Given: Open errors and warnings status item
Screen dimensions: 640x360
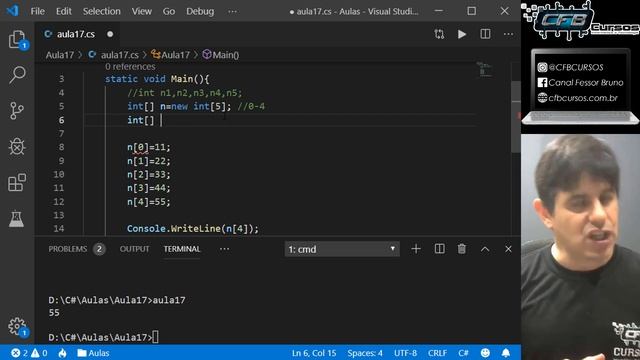Looking at the screenshot, I should point(29,353).
